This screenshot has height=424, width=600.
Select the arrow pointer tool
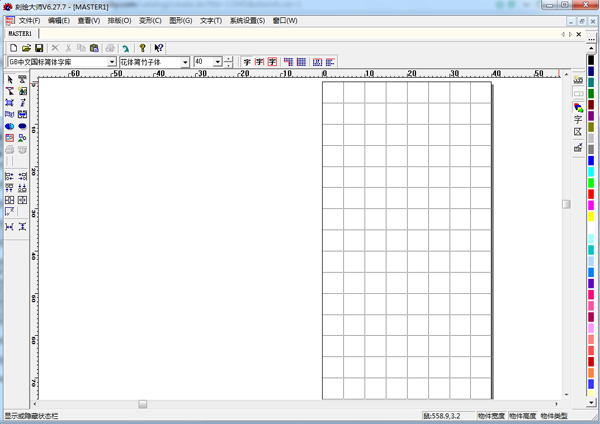pos(10,79)
